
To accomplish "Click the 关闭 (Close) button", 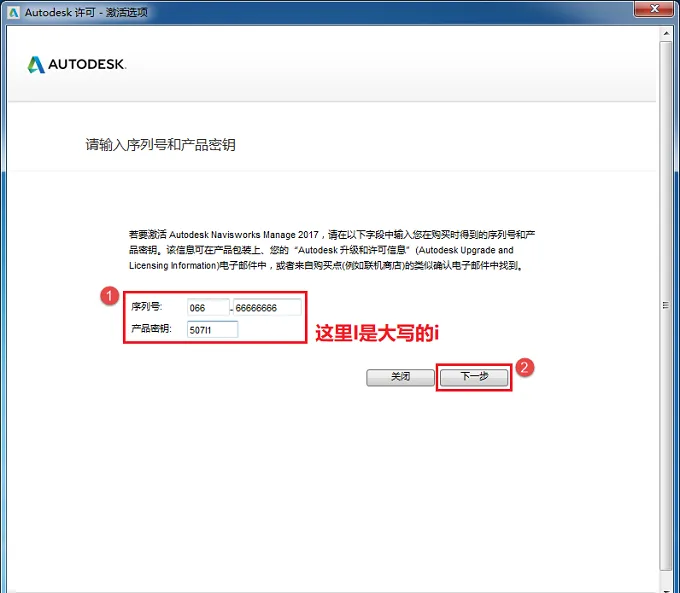I will pos(400,377).
